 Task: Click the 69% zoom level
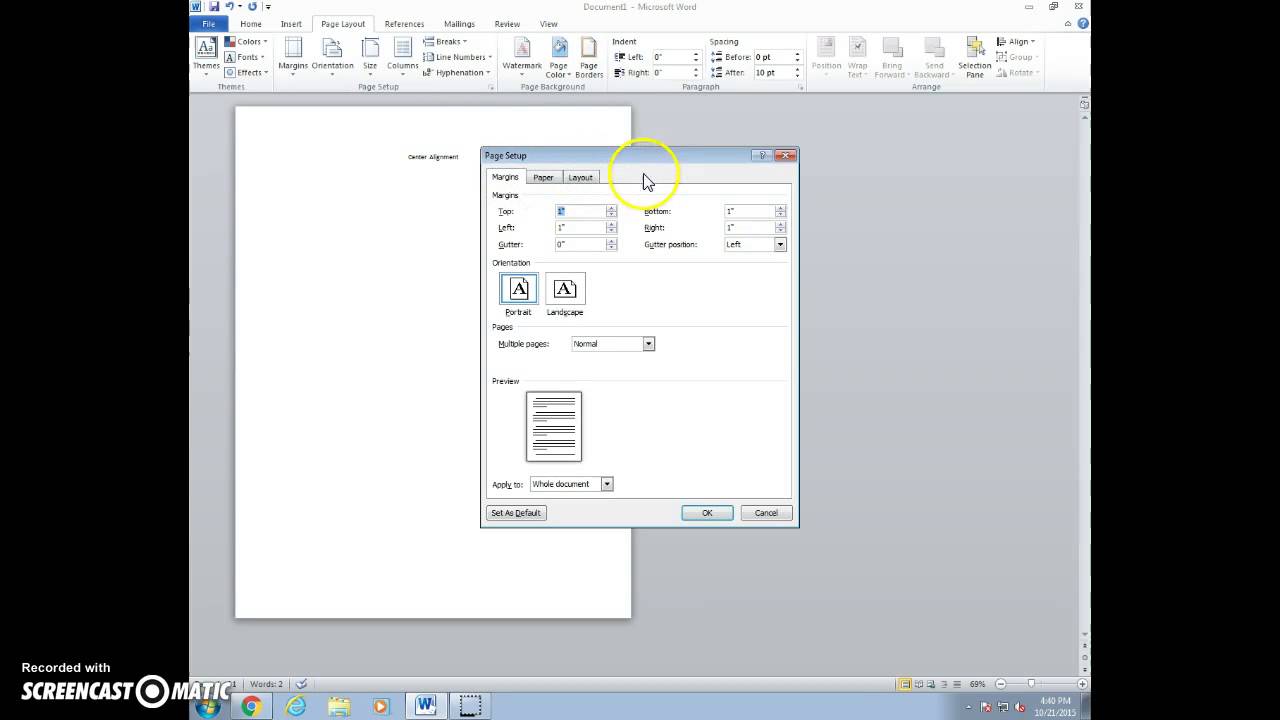tap(977, 684)
